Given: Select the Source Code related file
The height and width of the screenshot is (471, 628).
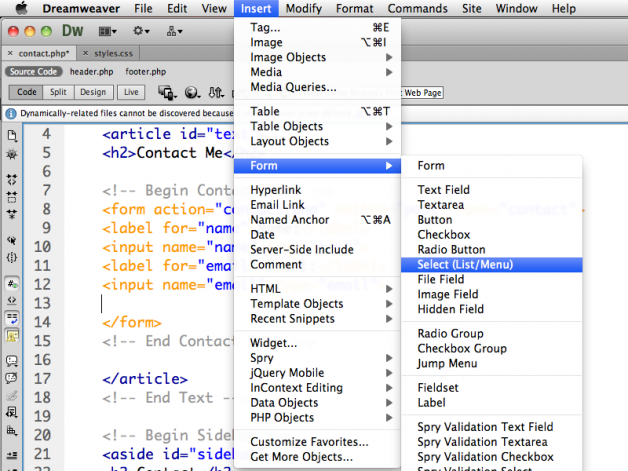Looking at the screenshot, I should click(34, 72).
